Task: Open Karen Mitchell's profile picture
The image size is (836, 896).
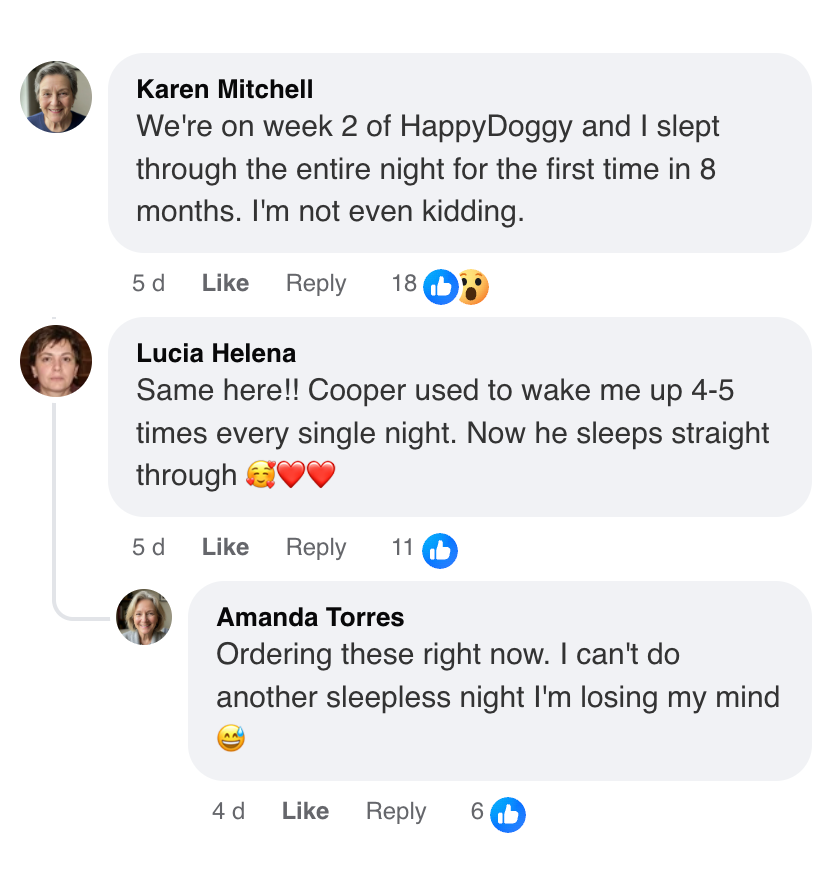Action: pos(56,97)
